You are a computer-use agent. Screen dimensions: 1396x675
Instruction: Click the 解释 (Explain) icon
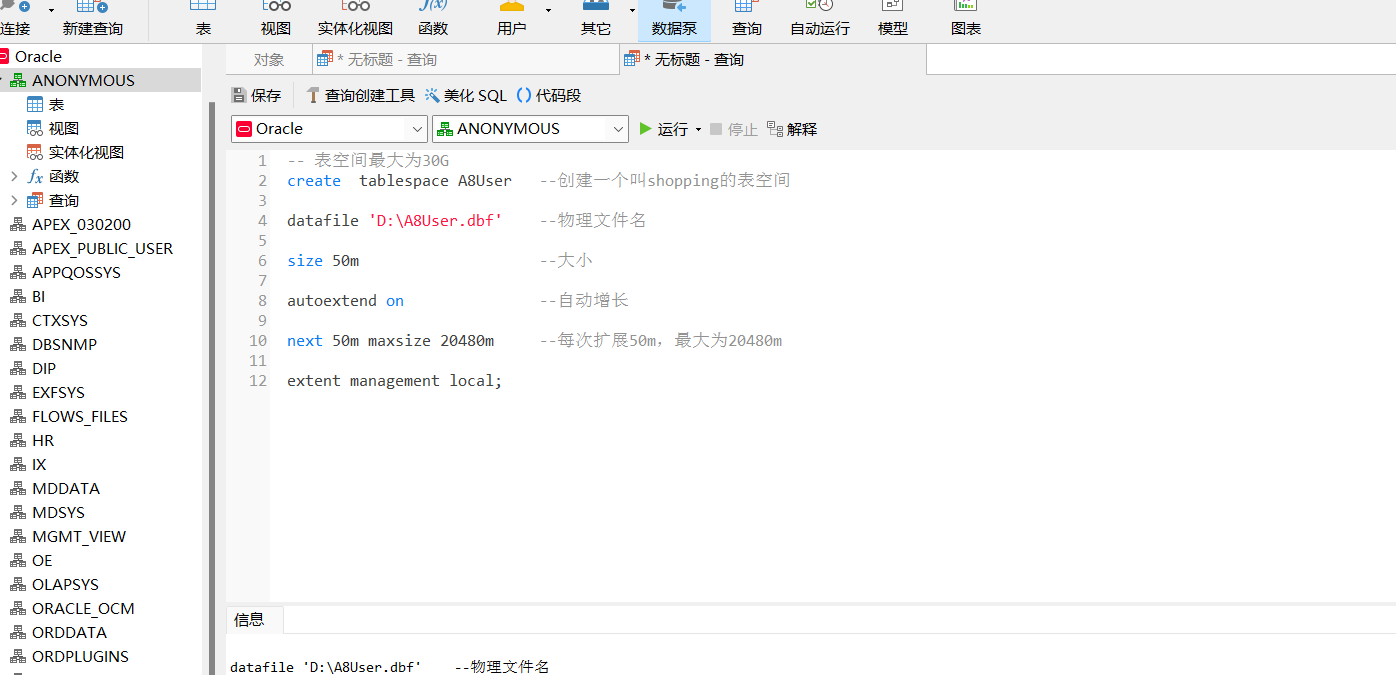791,129
